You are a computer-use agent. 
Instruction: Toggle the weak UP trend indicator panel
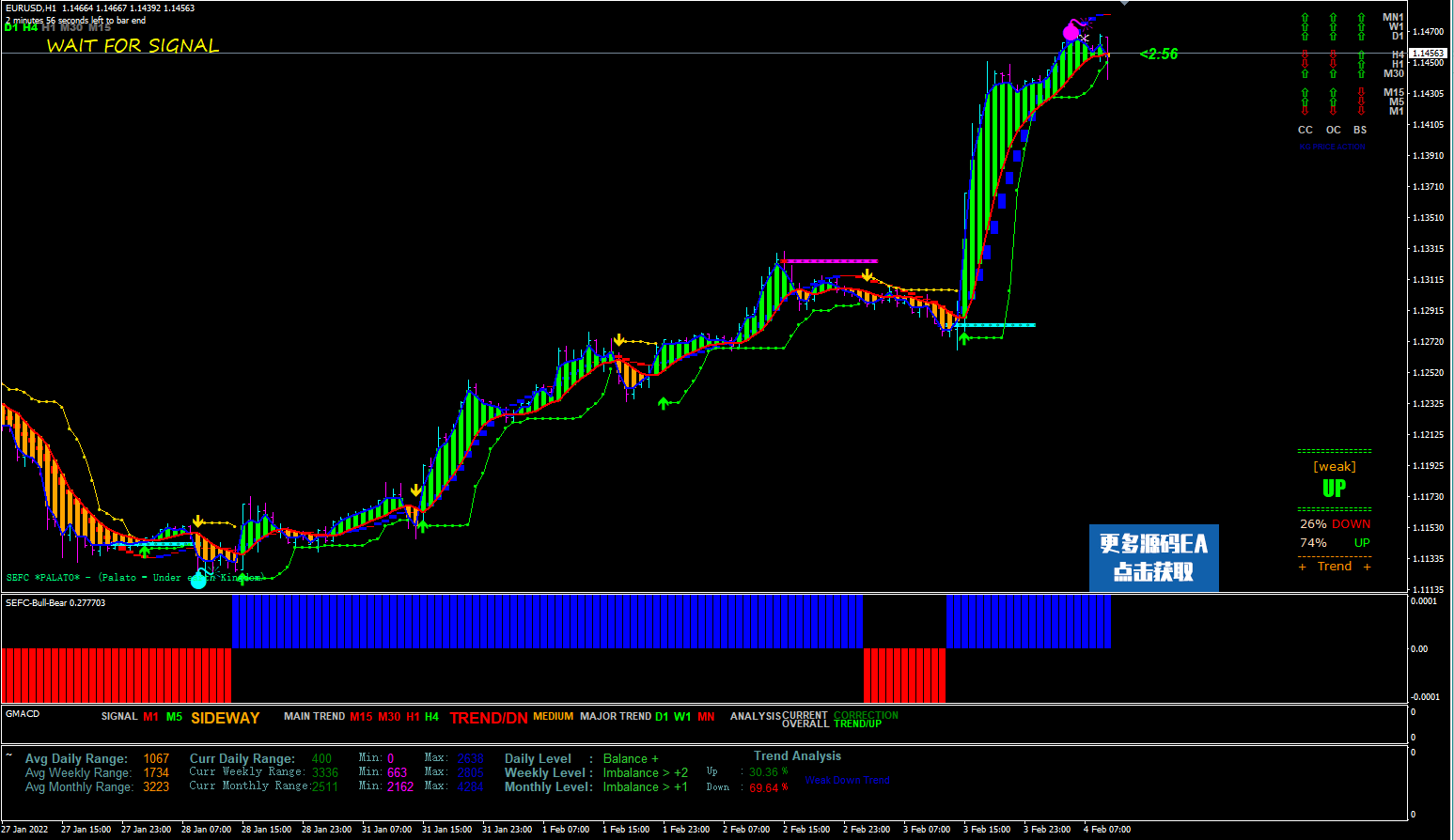click(1334, 487)
